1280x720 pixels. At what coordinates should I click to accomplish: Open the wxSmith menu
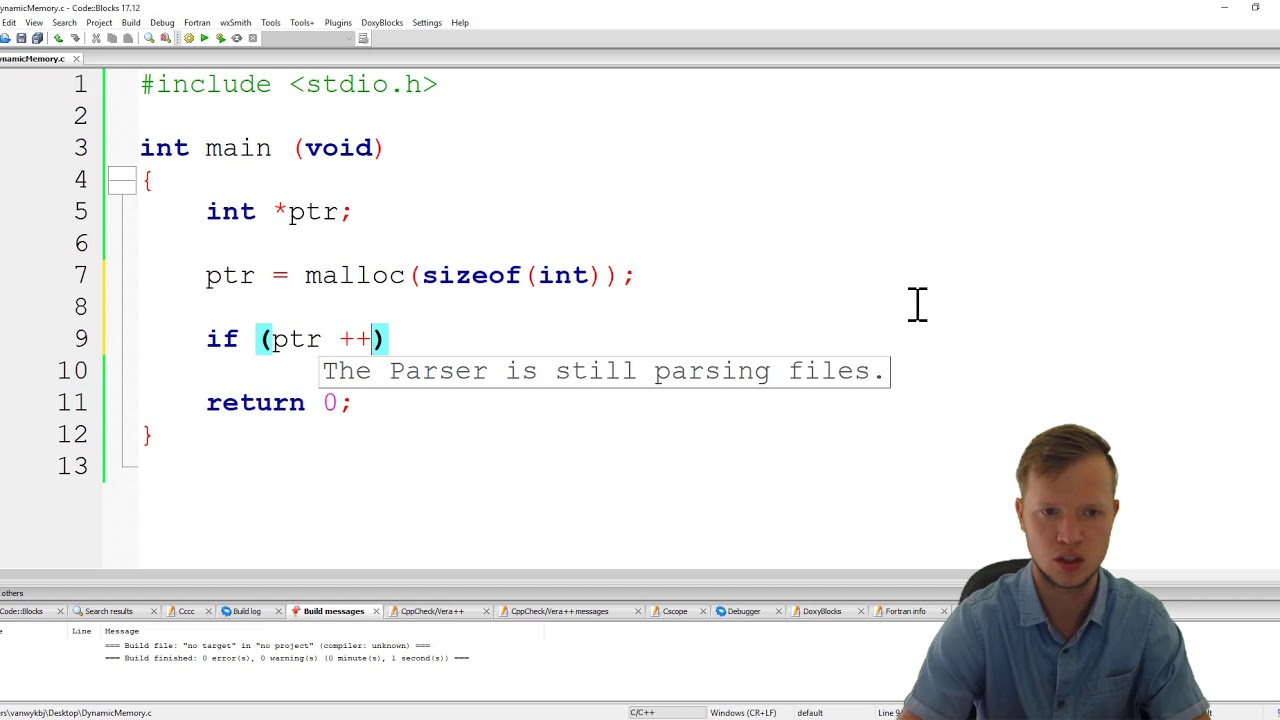point(236,22)
